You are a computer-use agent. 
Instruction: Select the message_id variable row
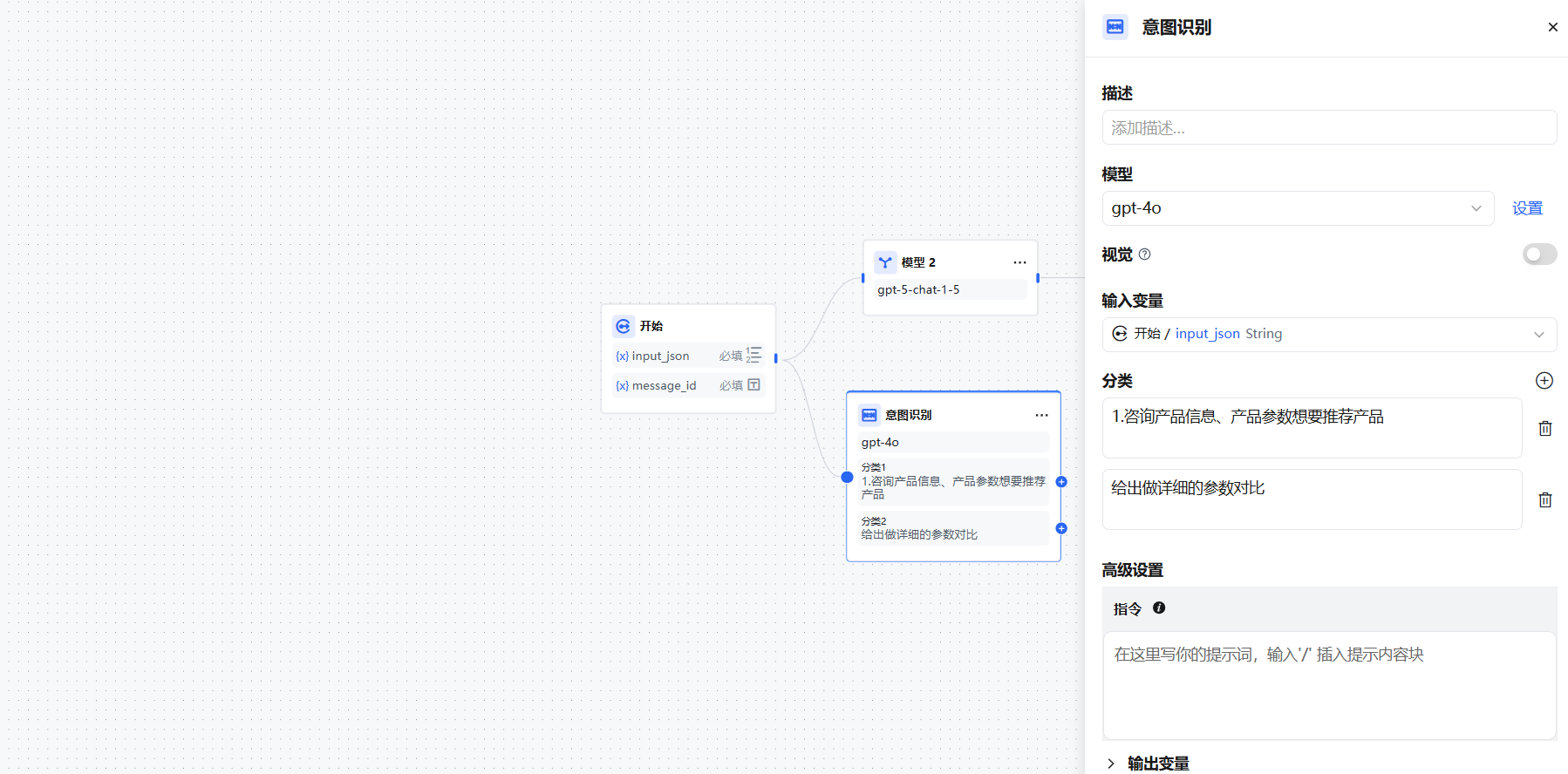point(688,385)
